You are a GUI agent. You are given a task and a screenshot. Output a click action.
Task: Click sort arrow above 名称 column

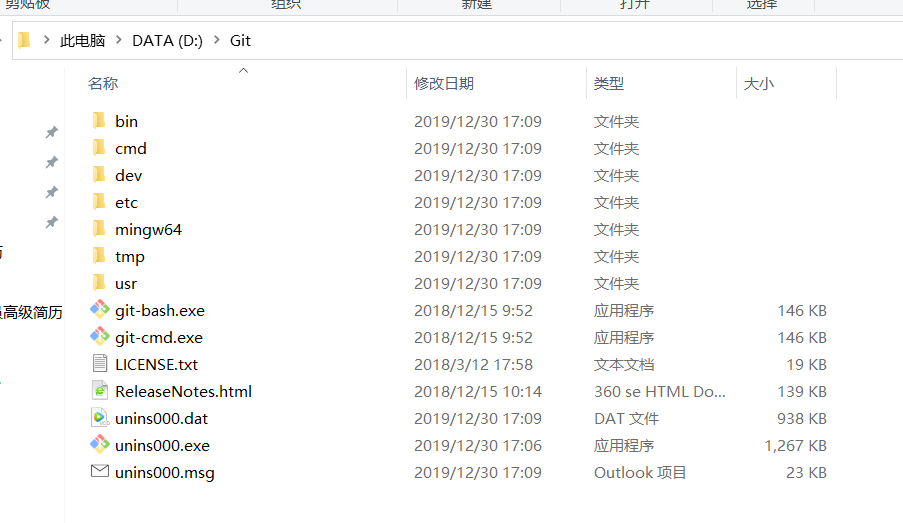(x=244, y=70)
